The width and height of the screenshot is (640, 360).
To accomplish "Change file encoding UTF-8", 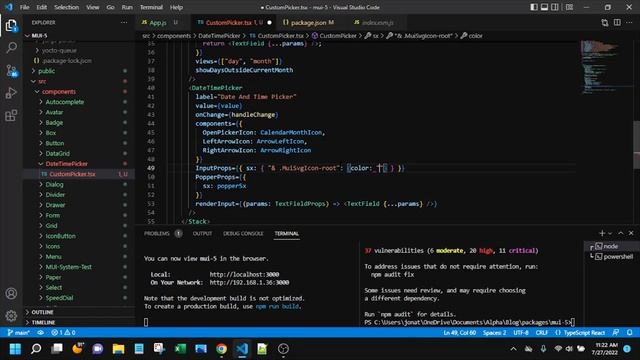I will click(x=521, y=333).
